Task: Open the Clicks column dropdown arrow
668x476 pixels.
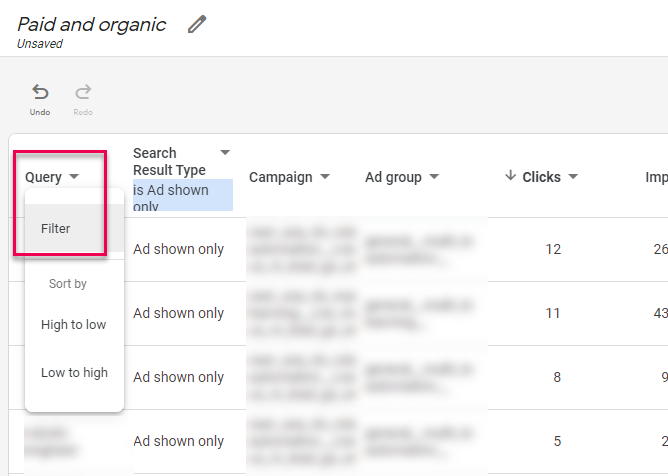Action: tap(573, 178)
